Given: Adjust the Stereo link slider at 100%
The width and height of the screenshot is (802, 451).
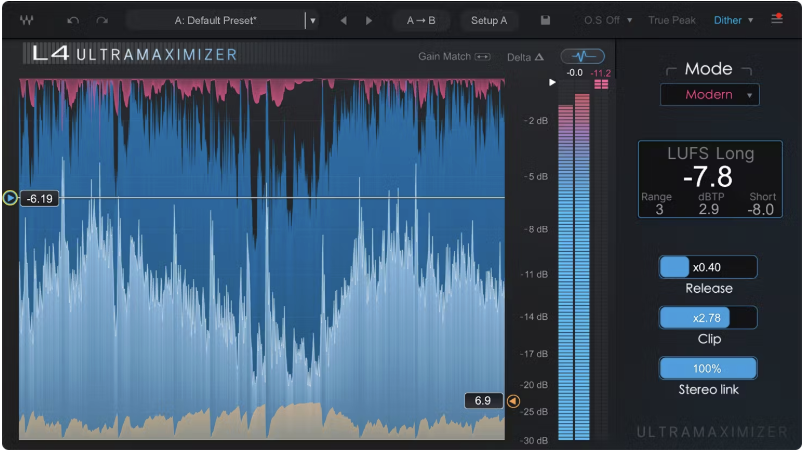Looking at the screenshot, I should point(708,368).
